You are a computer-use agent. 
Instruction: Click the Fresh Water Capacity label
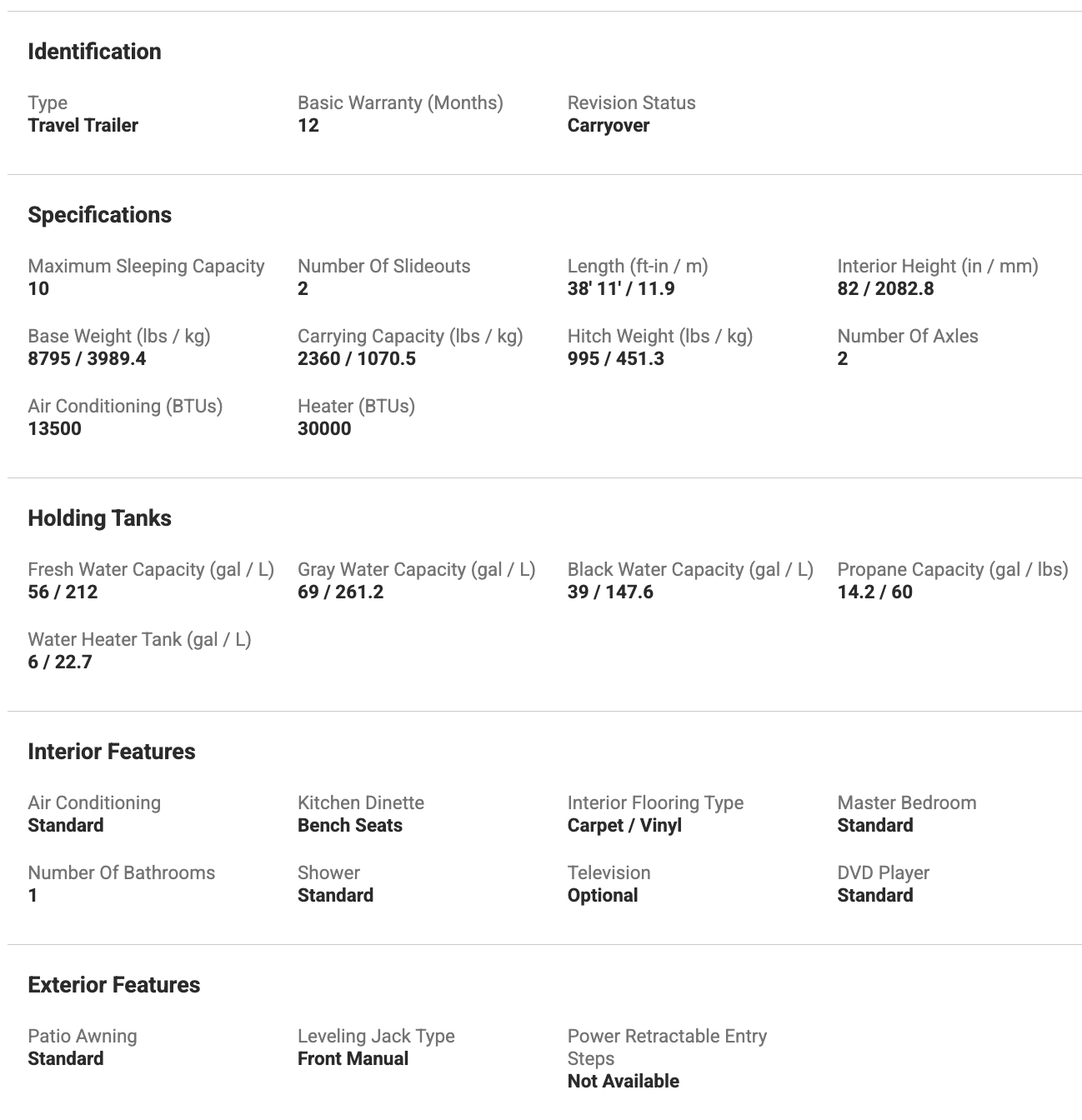[x=151, y=570]
